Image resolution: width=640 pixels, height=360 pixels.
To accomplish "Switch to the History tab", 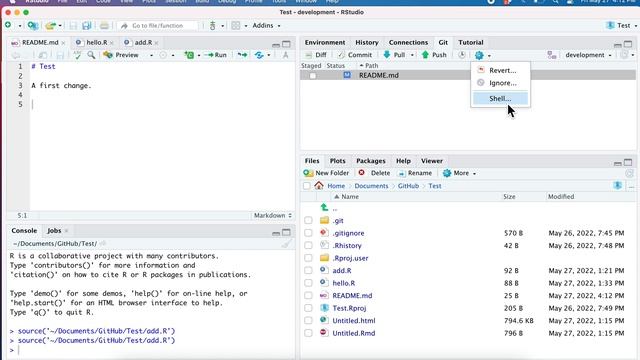I will (367, 42).
